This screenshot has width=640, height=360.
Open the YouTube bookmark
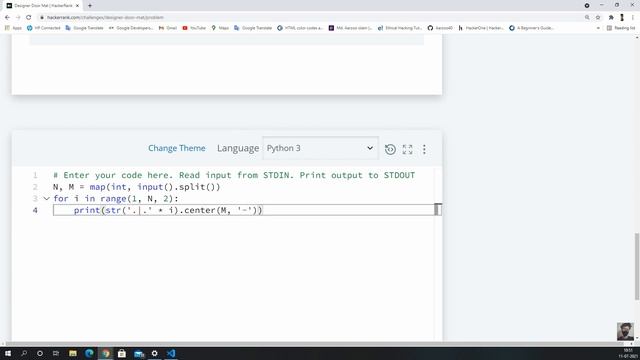[x=194, y=28]
